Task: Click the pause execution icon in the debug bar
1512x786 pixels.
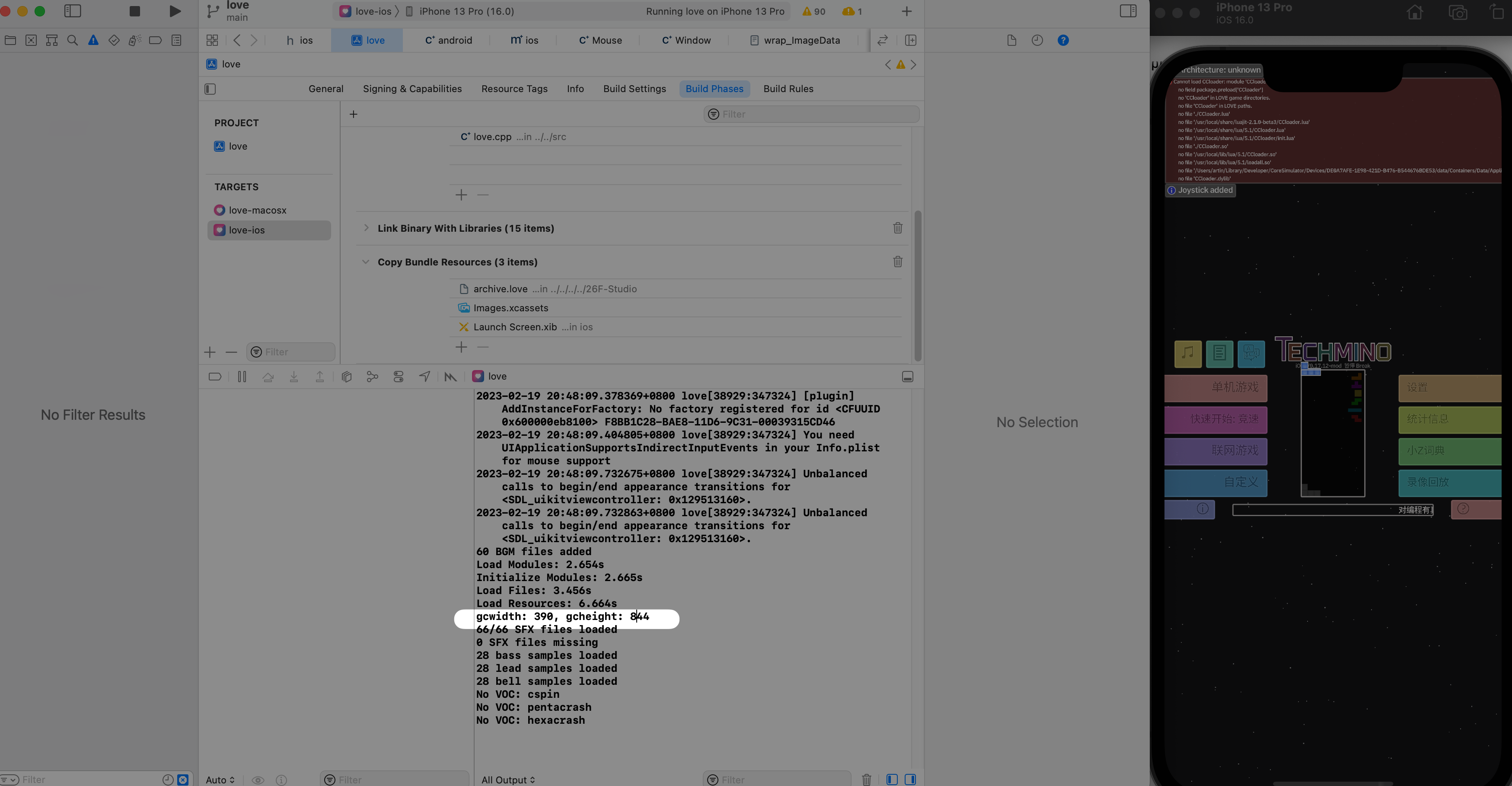Action: pyautogui.click(x=242, y=377)
